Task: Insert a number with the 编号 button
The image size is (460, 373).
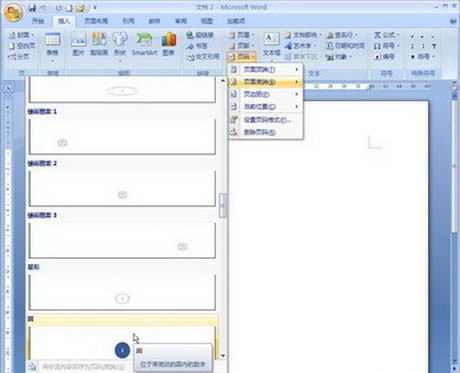Action: click(x=384, y=57)
